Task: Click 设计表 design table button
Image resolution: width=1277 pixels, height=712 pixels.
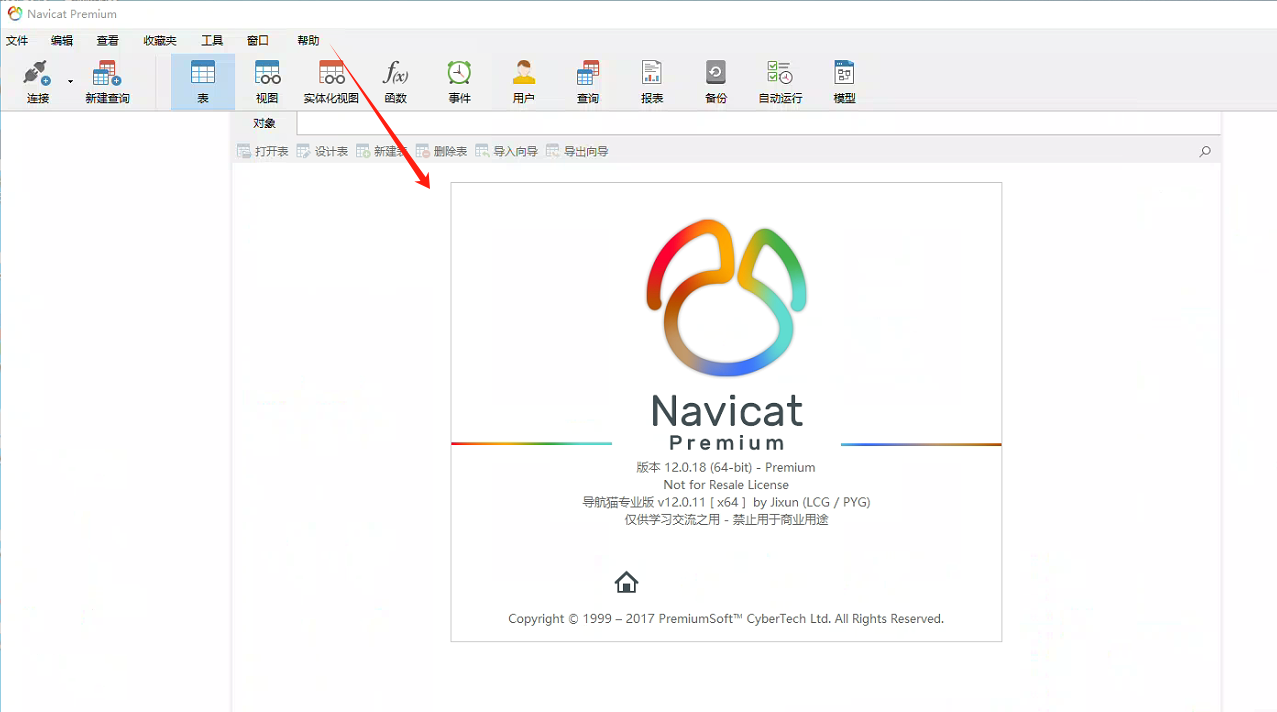Action: pos(322,151)
